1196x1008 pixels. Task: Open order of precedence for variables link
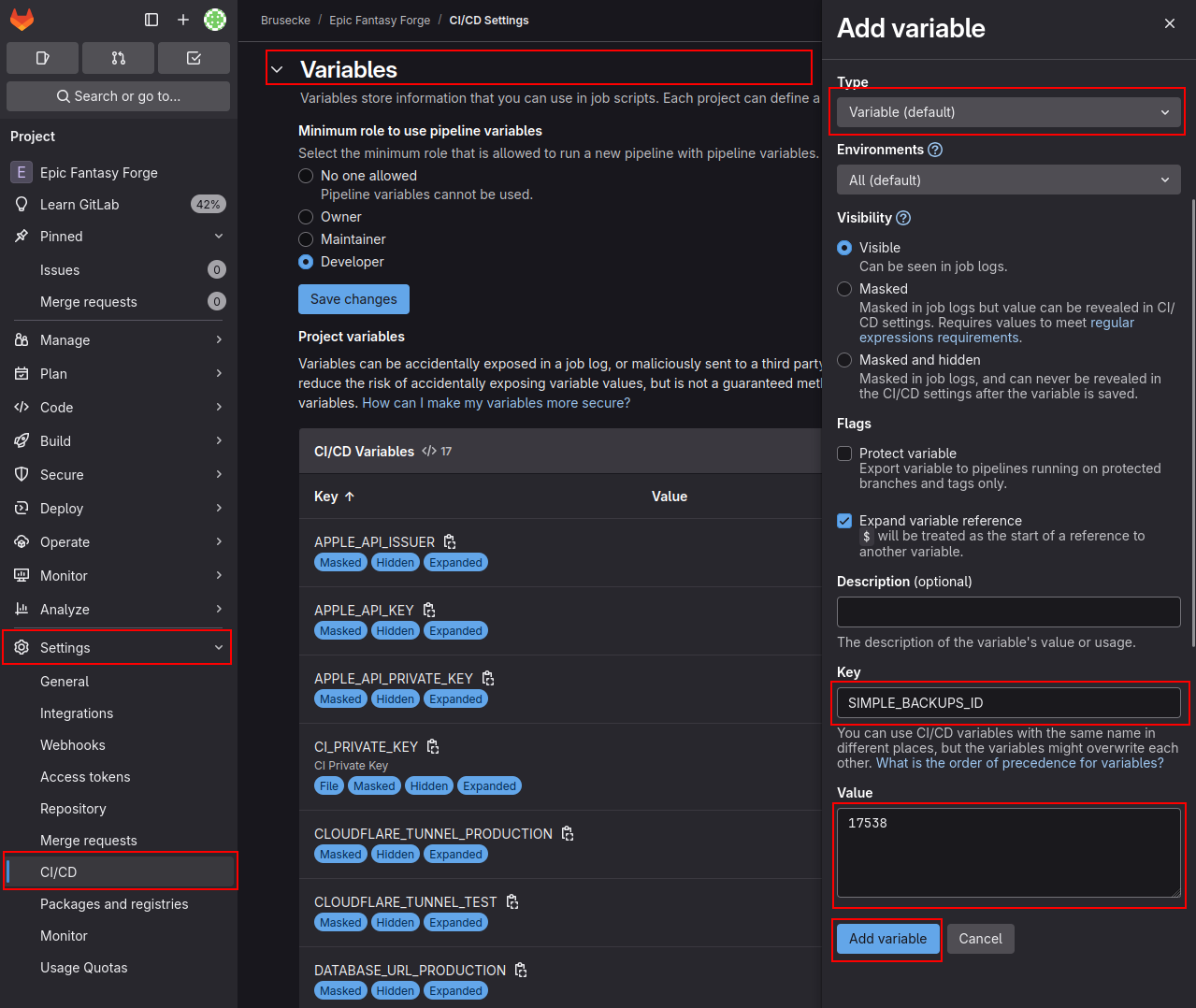click(1020, 763)
